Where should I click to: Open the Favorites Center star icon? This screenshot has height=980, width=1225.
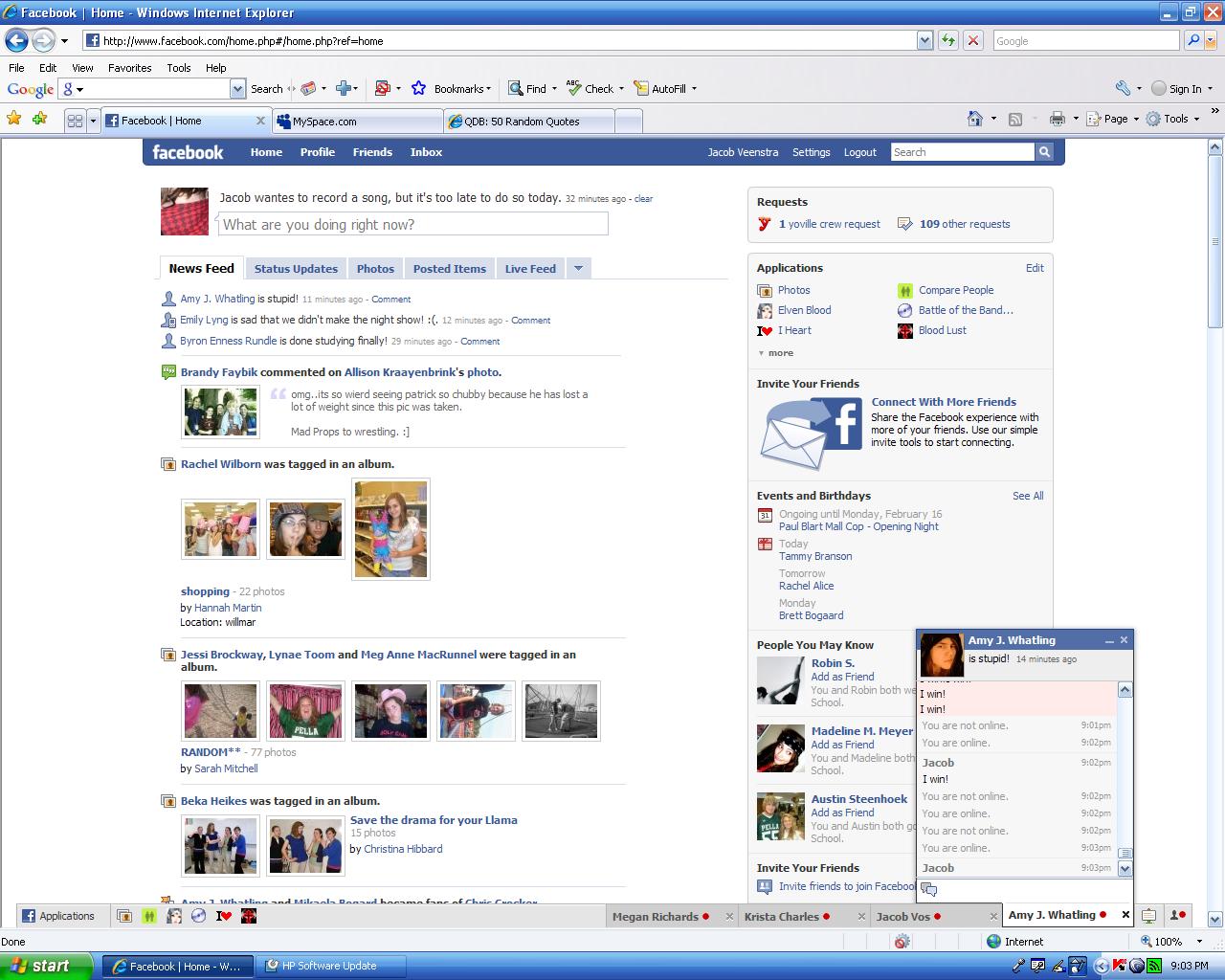(14, 119)
